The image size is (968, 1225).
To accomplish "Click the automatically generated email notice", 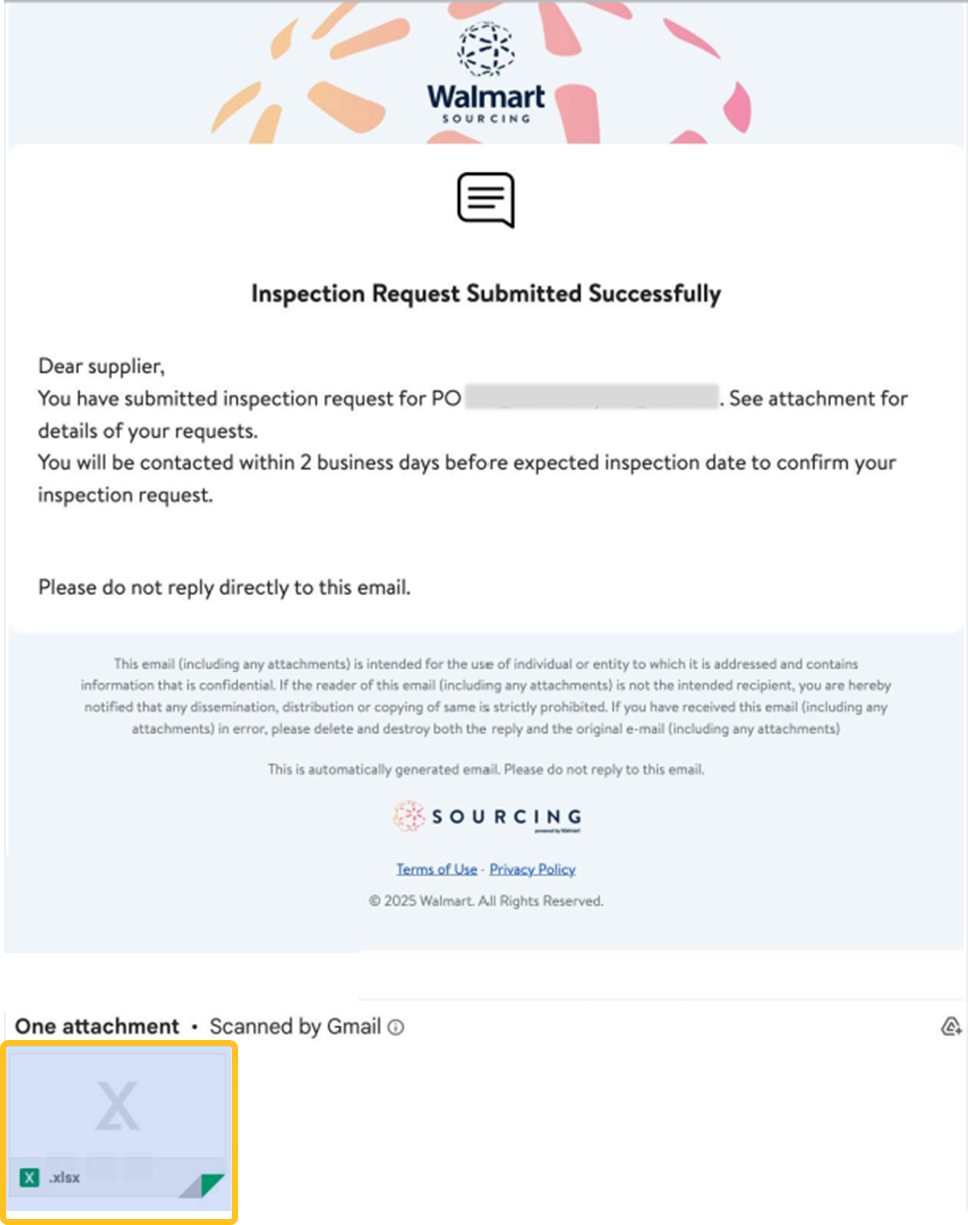I will tap(486, 770).
